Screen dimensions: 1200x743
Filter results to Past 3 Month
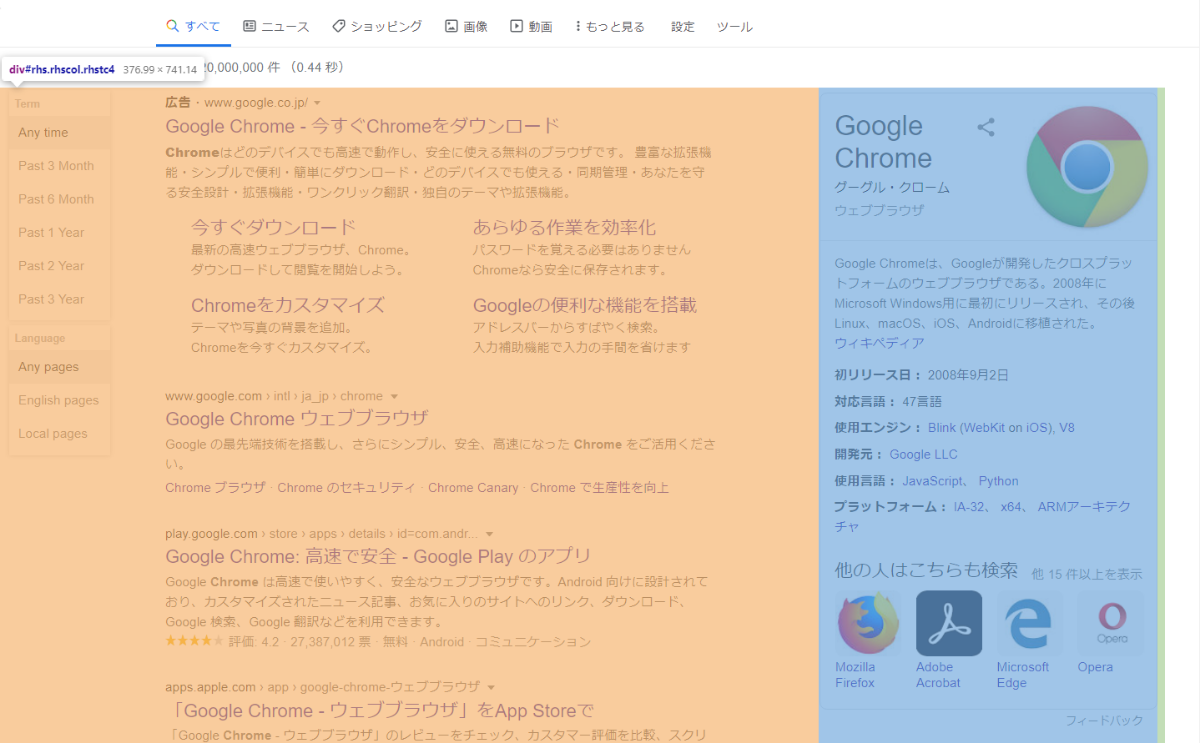[60, 166]
